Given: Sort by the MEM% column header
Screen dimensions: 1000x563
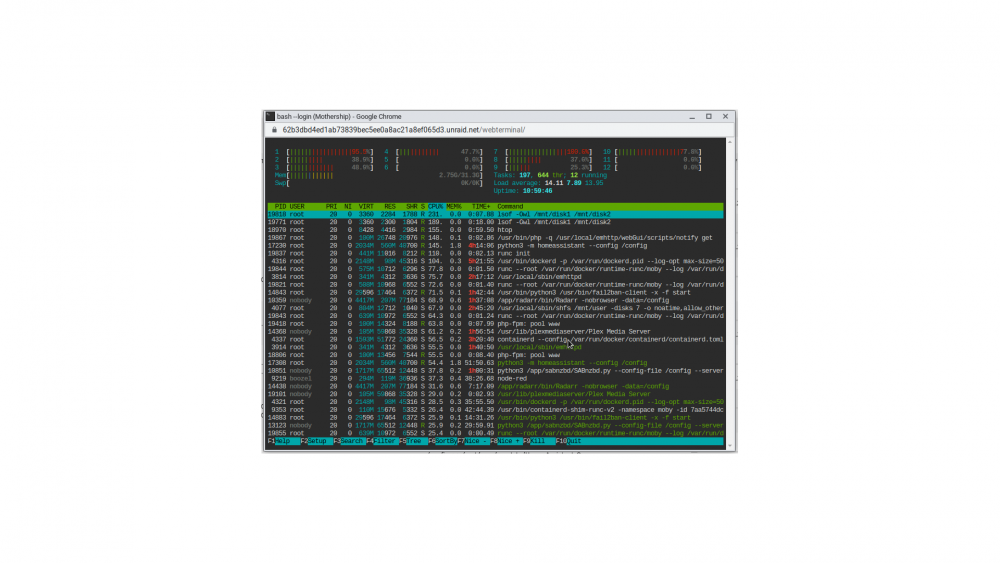Looking at the screenshot, I should click(x=453, y=207).
